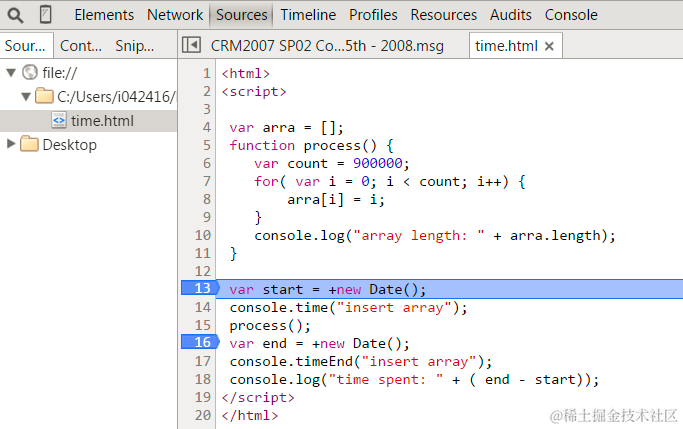683x429 pixels.
Task: Click the closing </html> tag line
Action: pos(249,415)
